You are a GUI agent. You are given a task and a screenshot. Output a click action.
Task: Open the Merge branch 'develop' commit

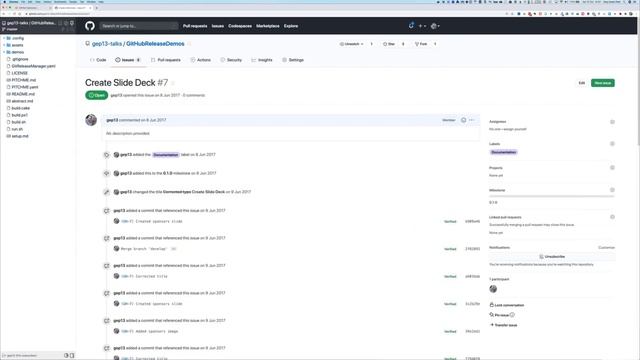coord(143,249)
